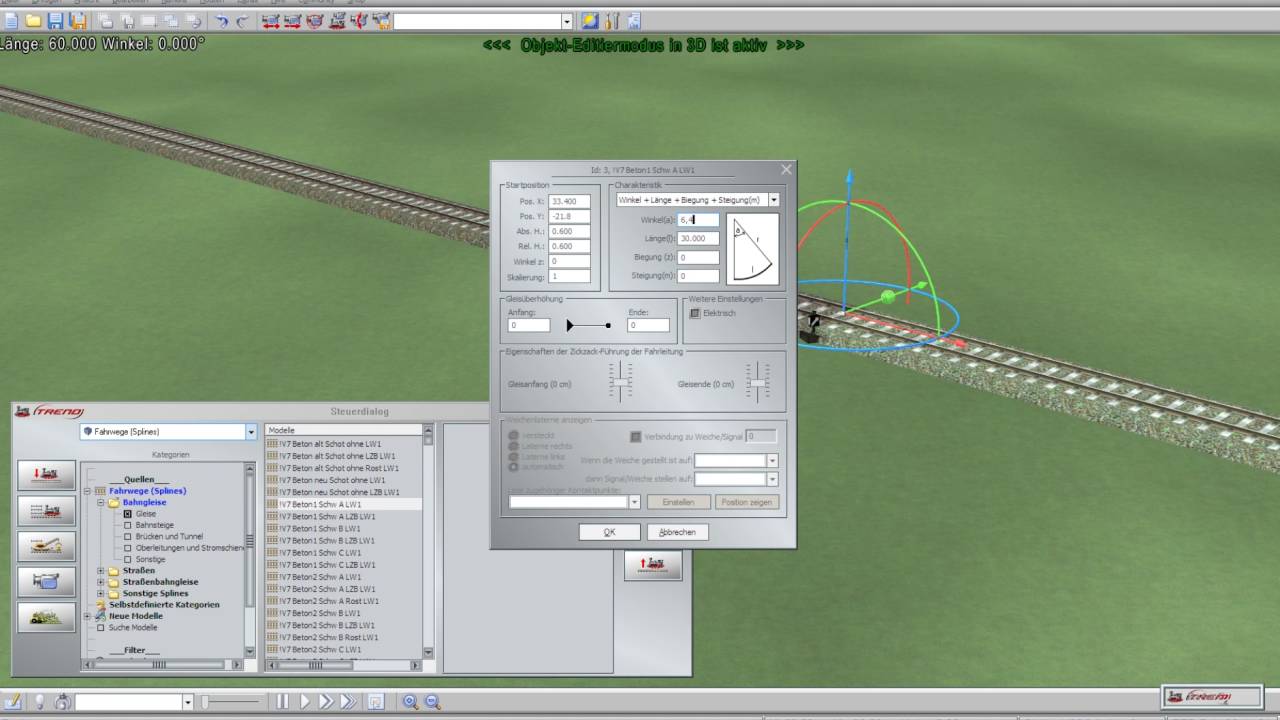This screenshot has height=720, width=1280.
Task: Open the dropdown in the bottom toolbar
Action: click(187, 702)
